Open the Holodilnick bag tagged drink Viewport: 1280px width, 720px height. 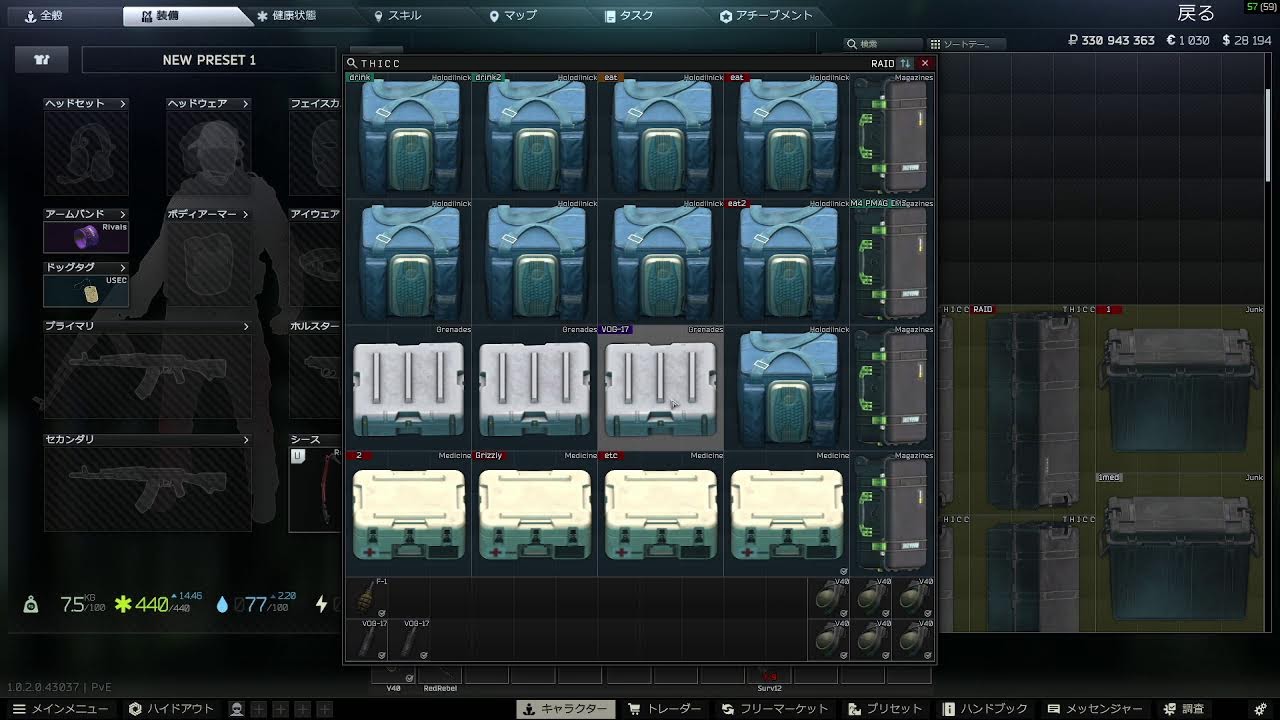409,135
